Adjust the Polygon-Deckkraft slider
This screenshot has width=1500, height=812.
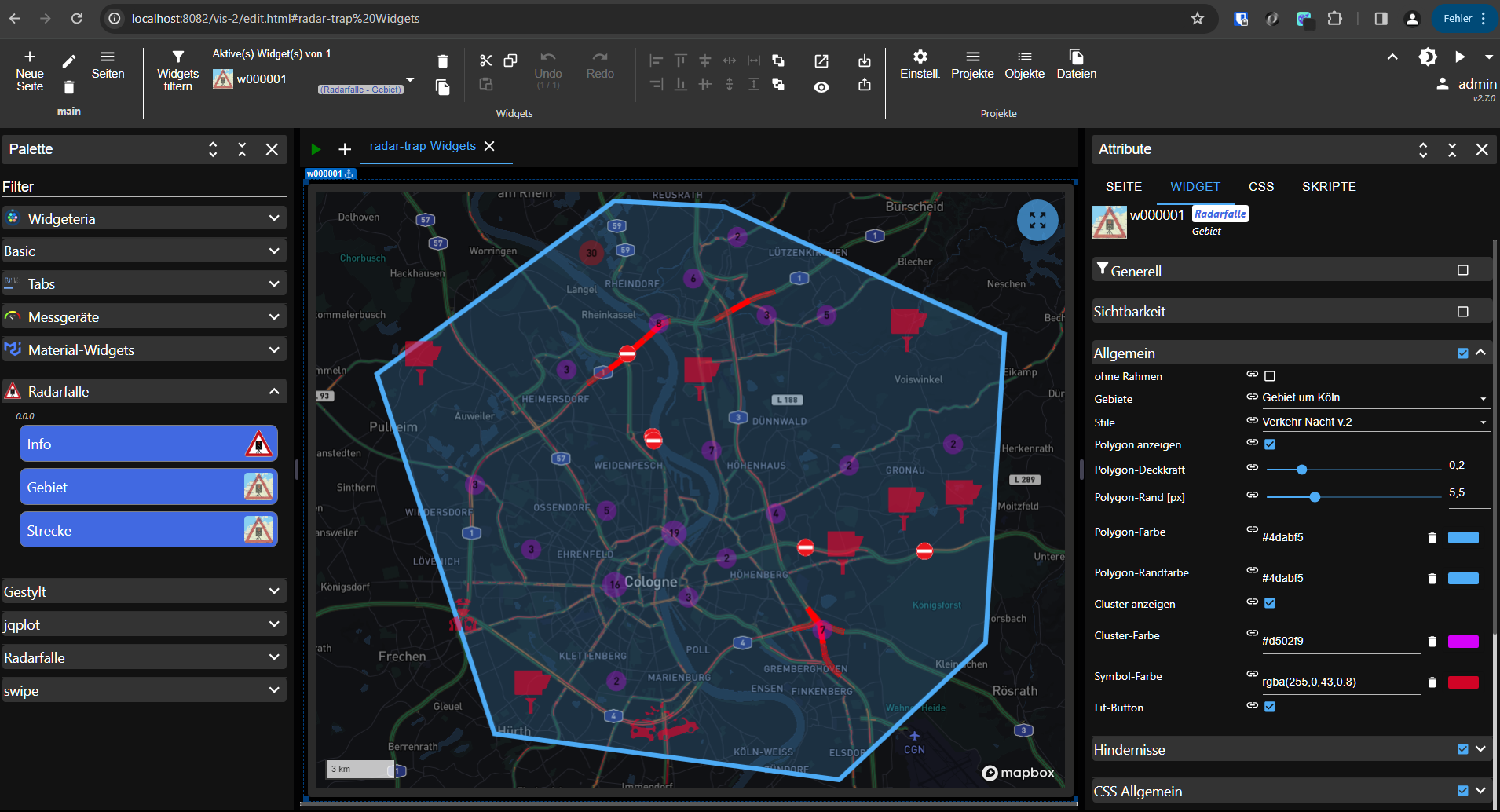[x=1354, y=470]
